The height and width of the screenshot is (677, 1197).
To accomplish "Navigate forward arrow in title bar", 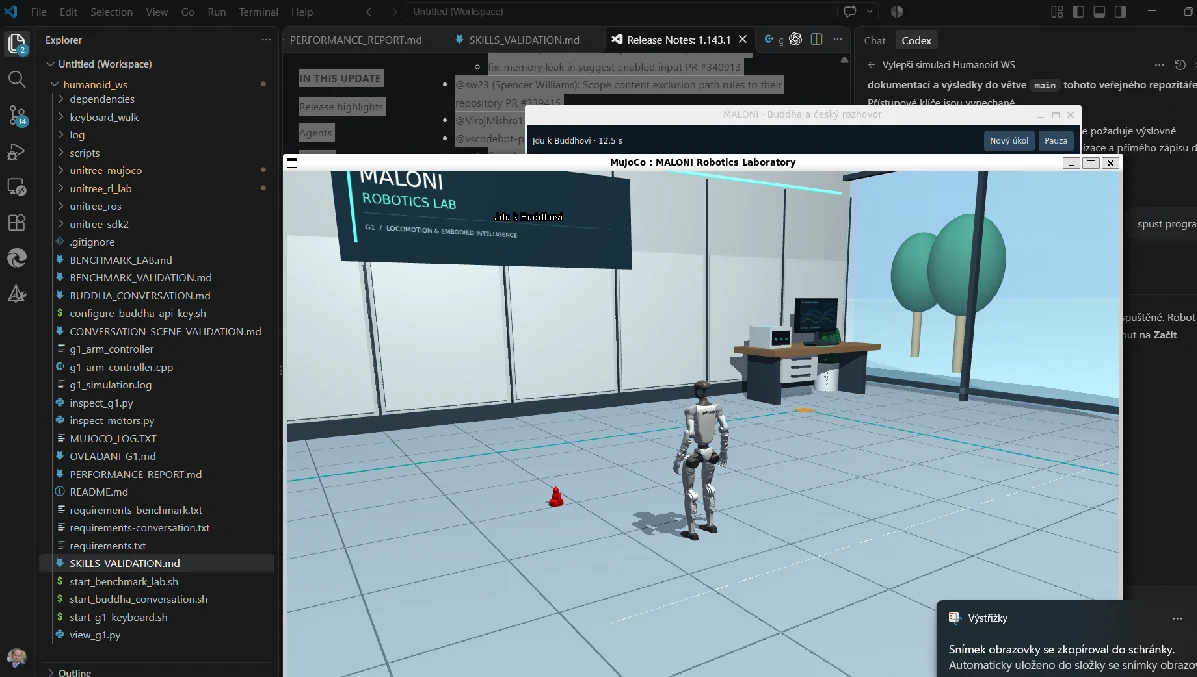I will (394, 11).
